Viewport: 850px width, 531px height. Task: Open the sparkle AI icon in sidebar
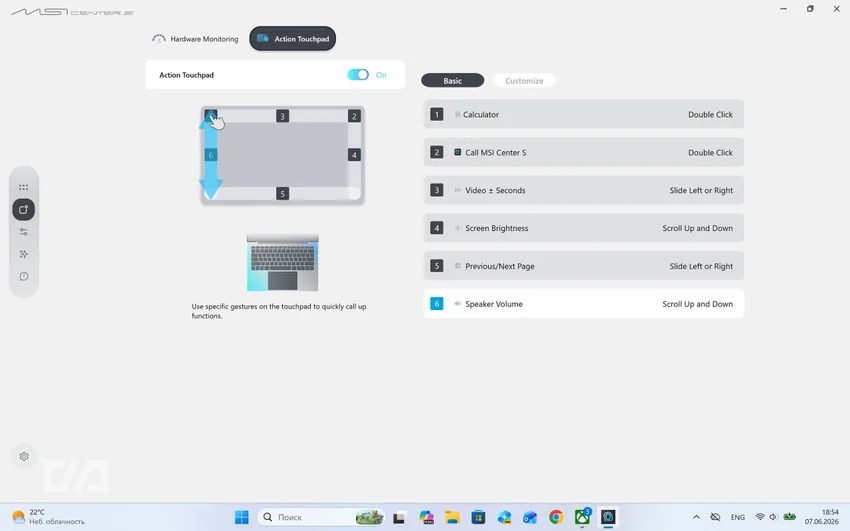pyautogui.click(x=23, y=254)
